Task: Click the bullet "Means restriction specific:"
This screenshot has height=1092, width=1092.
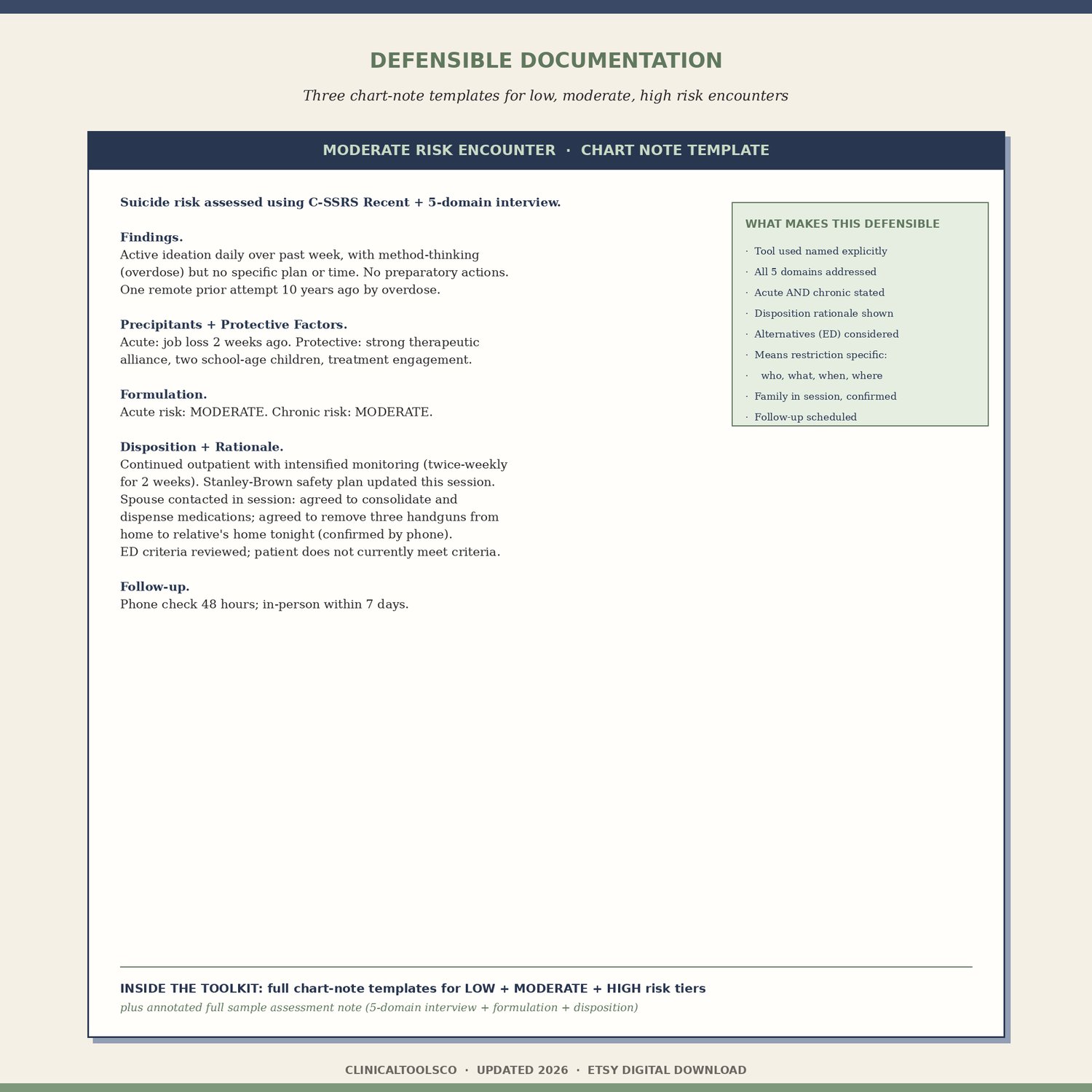Action: tap(816, 355)
